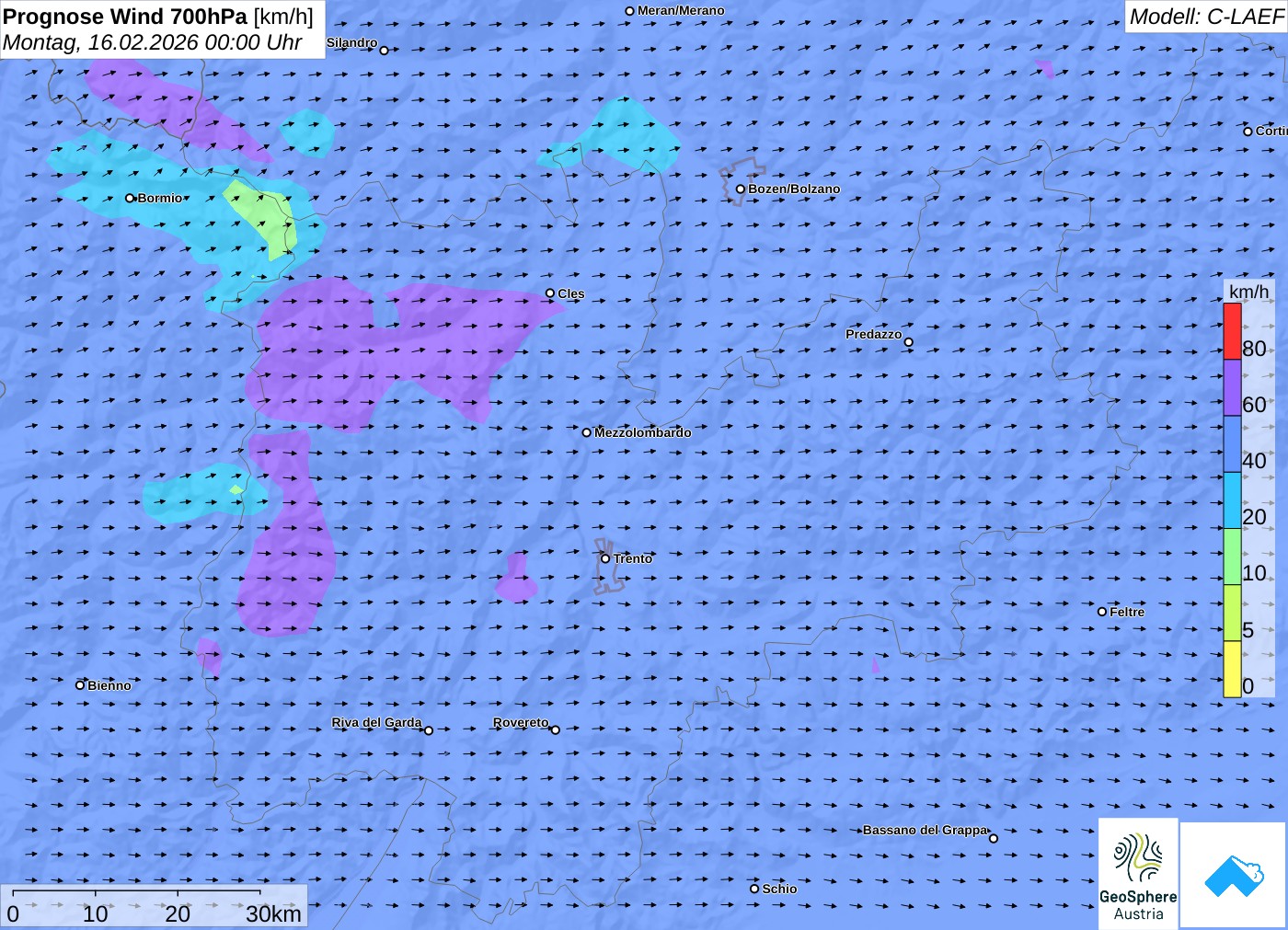This screenshot has width=1288, height=930.
Task: Click the lime 5-10 km/h legend color
Action: (x=1232, y=613)
